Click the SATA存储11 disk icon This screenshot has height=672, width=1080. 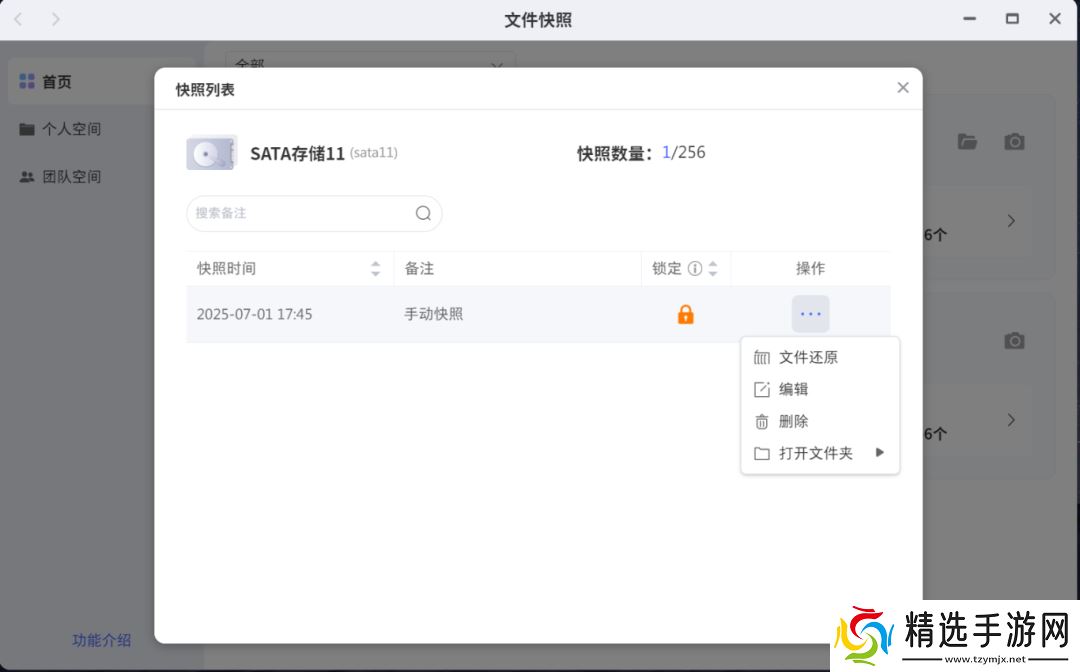click(x=211, y=153)
